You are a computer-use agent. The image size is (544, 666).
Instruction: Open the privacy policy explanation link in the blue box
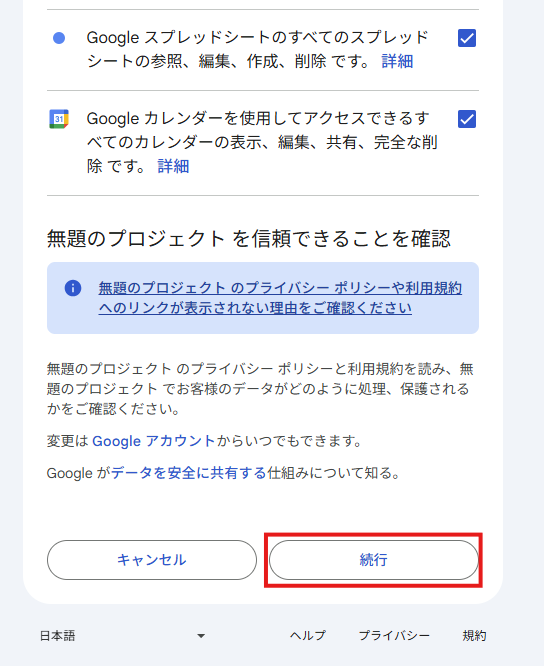(280, 298)
